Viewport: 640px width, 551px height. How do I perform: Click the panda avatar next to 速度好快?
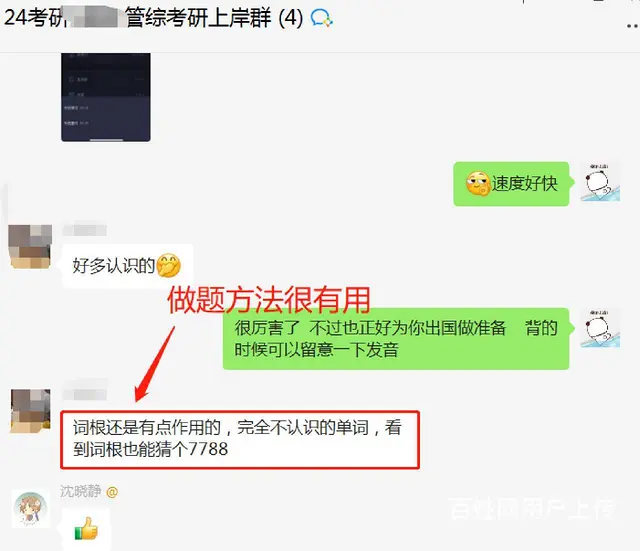pyautogui.click(x=600, y=182)
